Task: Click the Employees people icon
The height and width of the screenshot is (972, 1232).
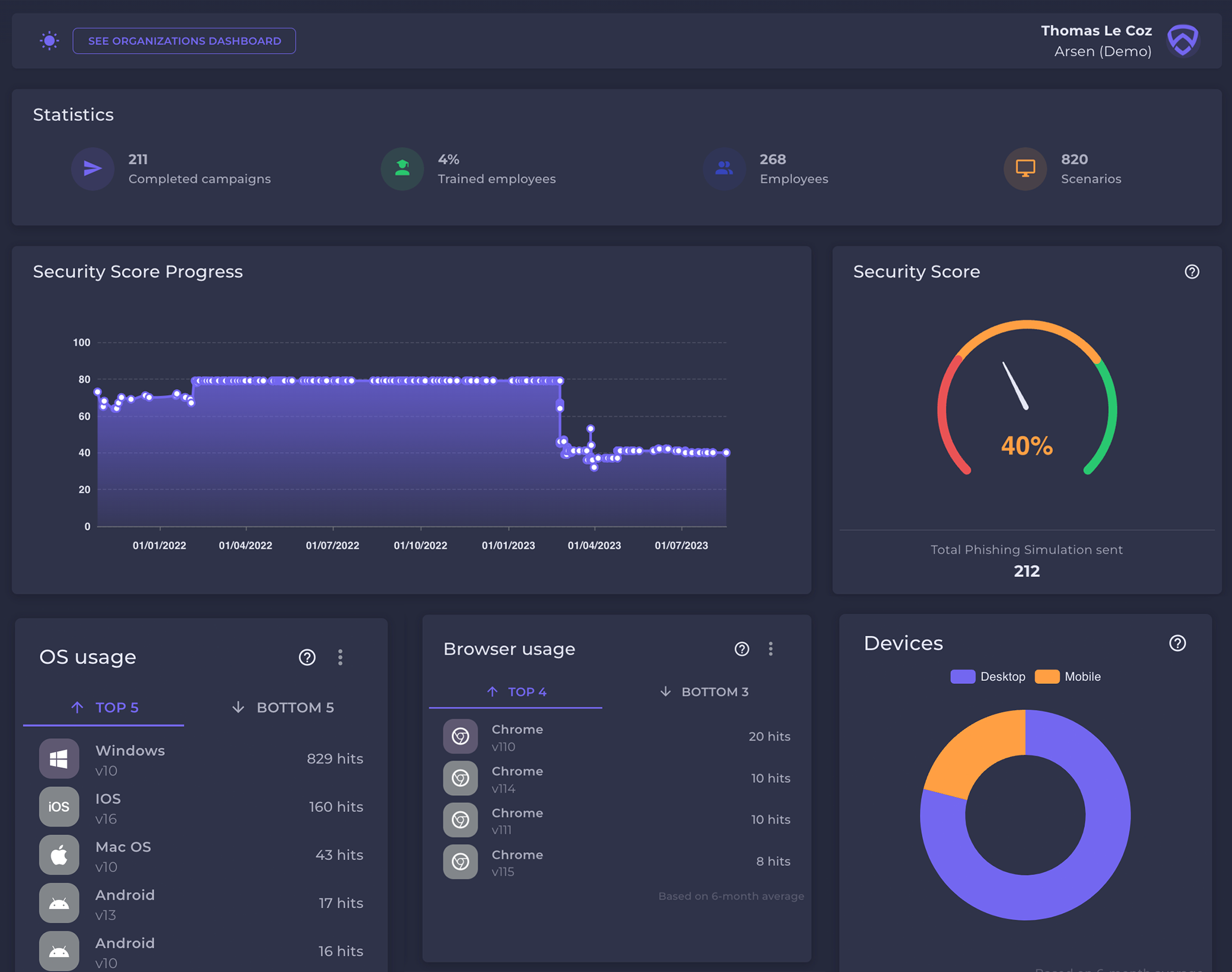Action: (x=723, y=169)
